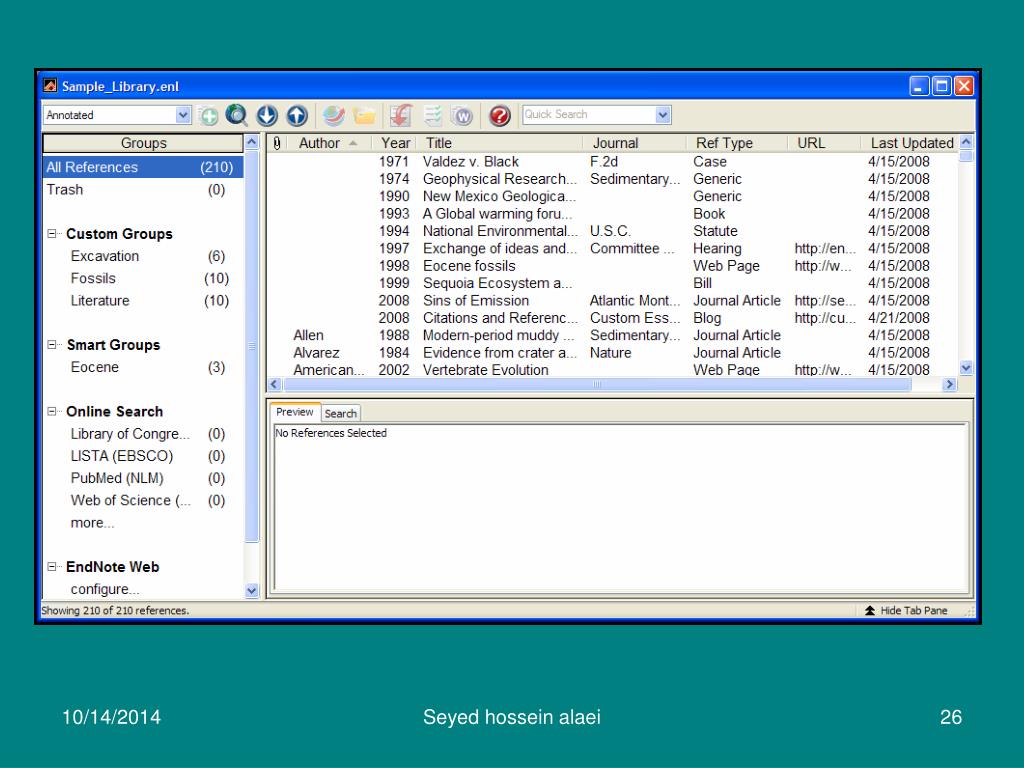The width and height of the screenshot is (1024, 768).
Task: Sort by the Ref Type column header
Action: click(737, 143)
